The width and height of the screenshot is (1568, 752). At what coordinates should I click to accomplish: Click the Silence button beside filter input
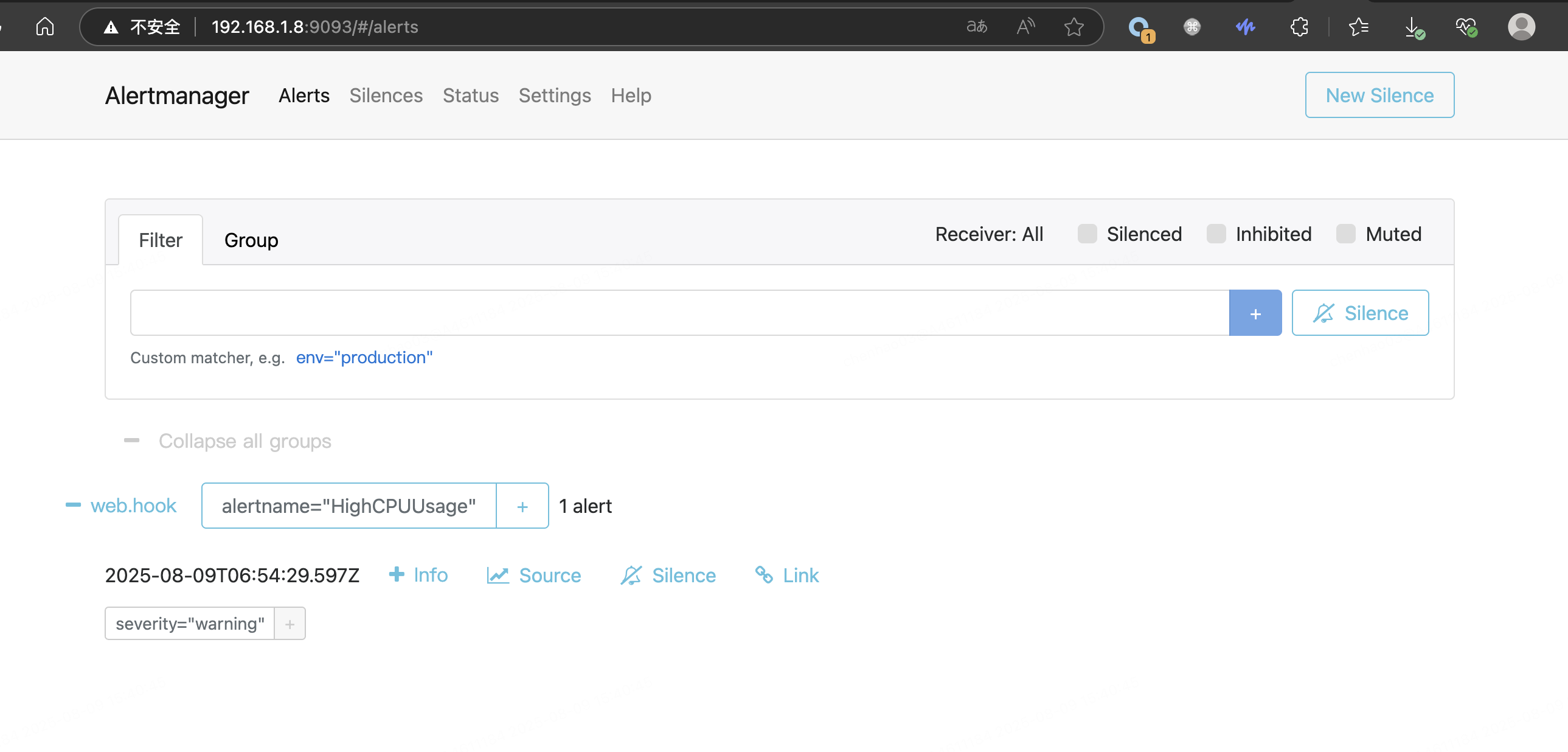(1360, 313)
